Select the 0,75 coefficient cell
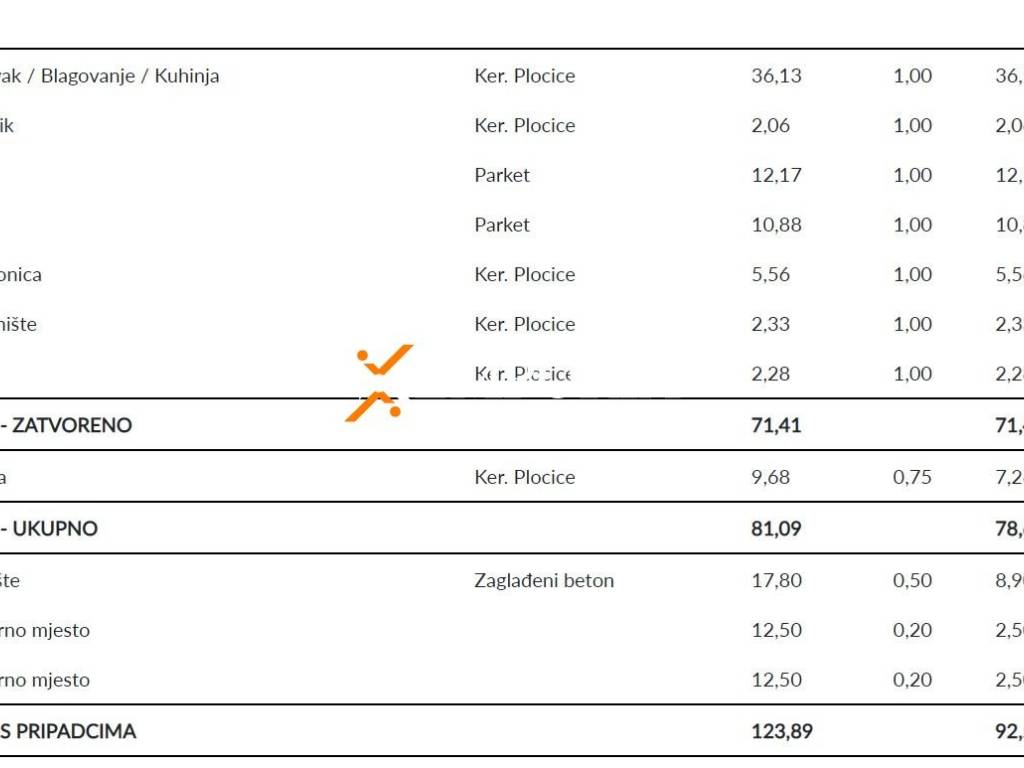This screenshot has height=768, width=1024. click(x=912, y=477)
